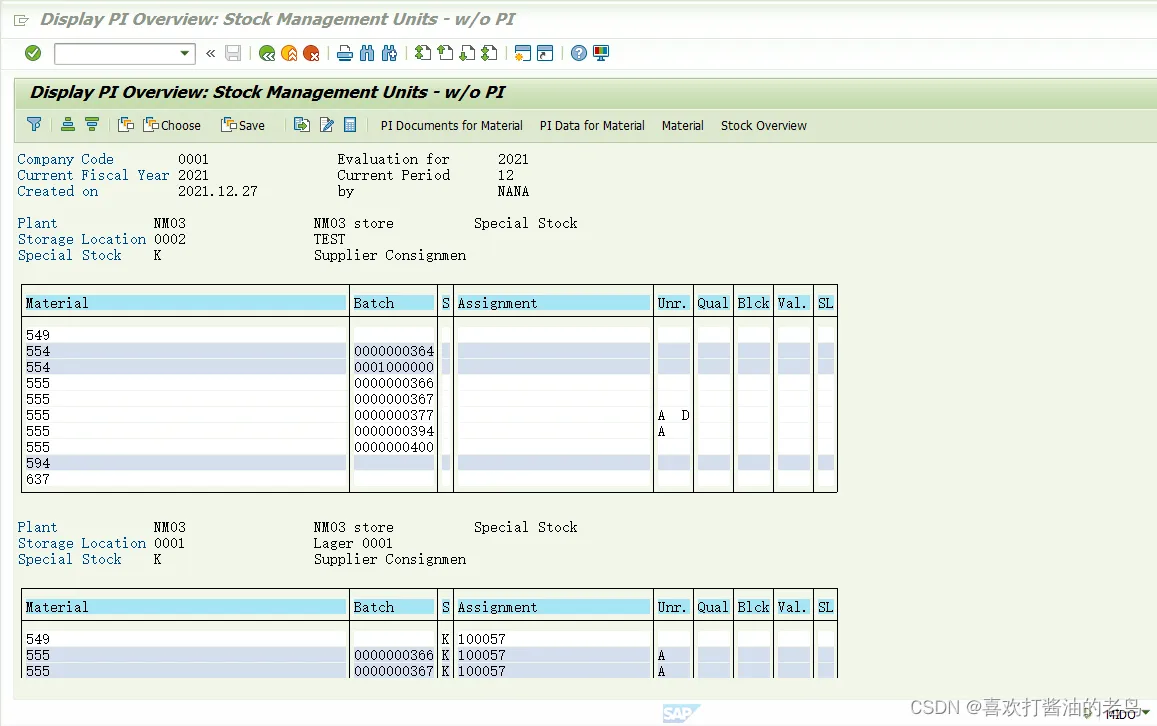Select batch 0000000377 cell

(394, 415)
